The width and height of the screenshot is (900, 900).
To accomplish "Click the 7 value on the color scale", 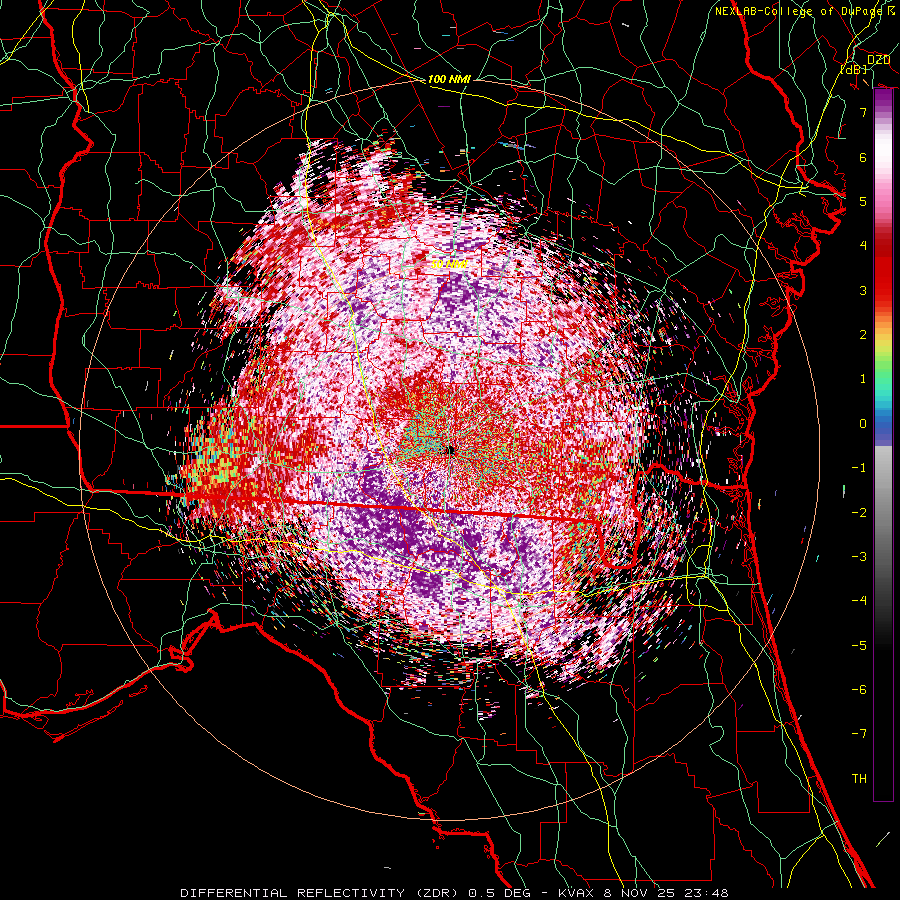I will (863, 112).
